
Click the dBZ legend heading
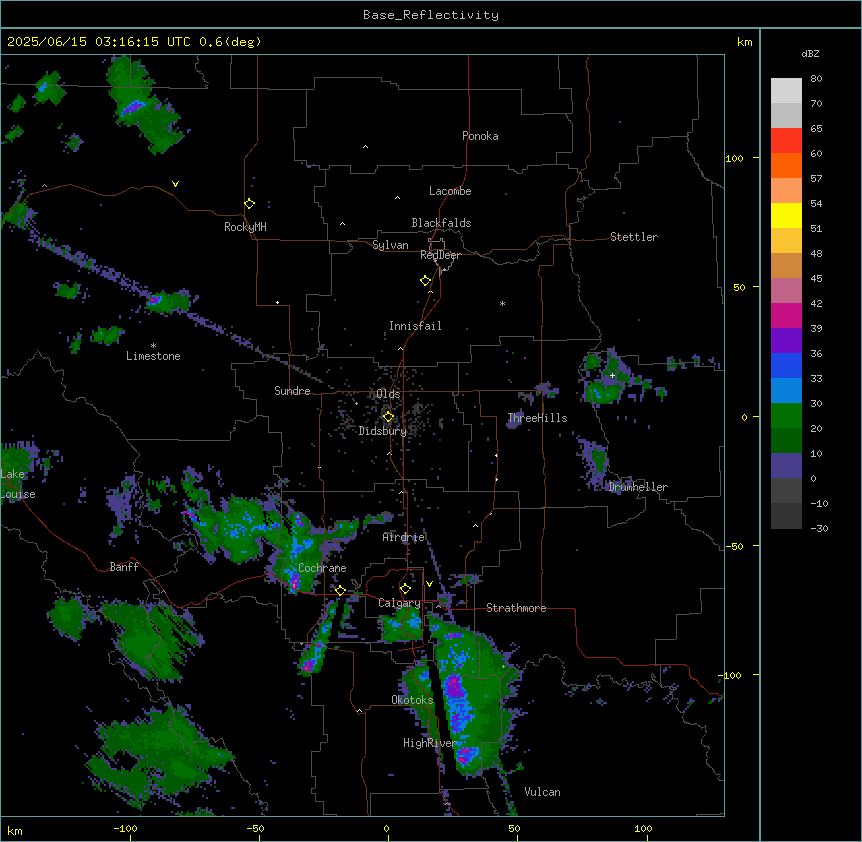(x=810, y=54)
